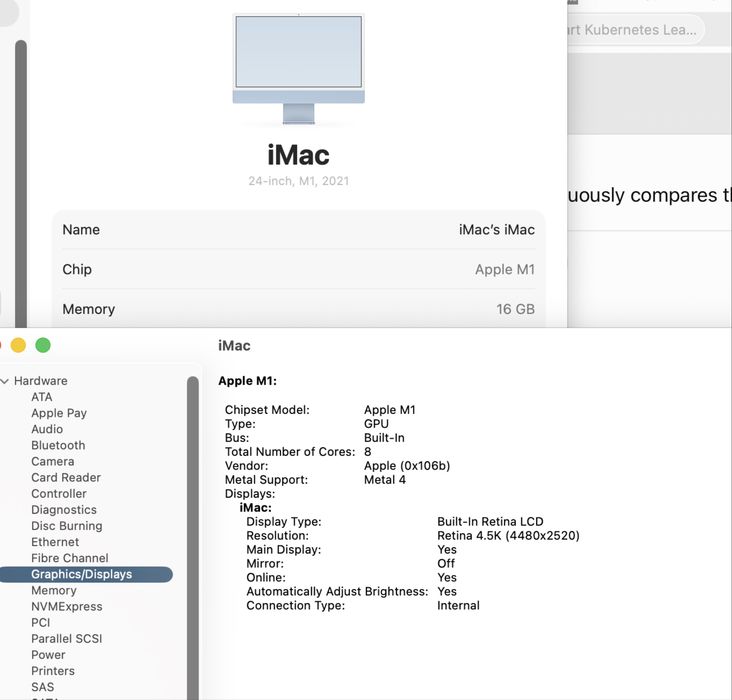Image resolution: width=732 pixels, height=700 pixels.
Task: Click the Total Number of Cores value
Action: coord(368,452)
